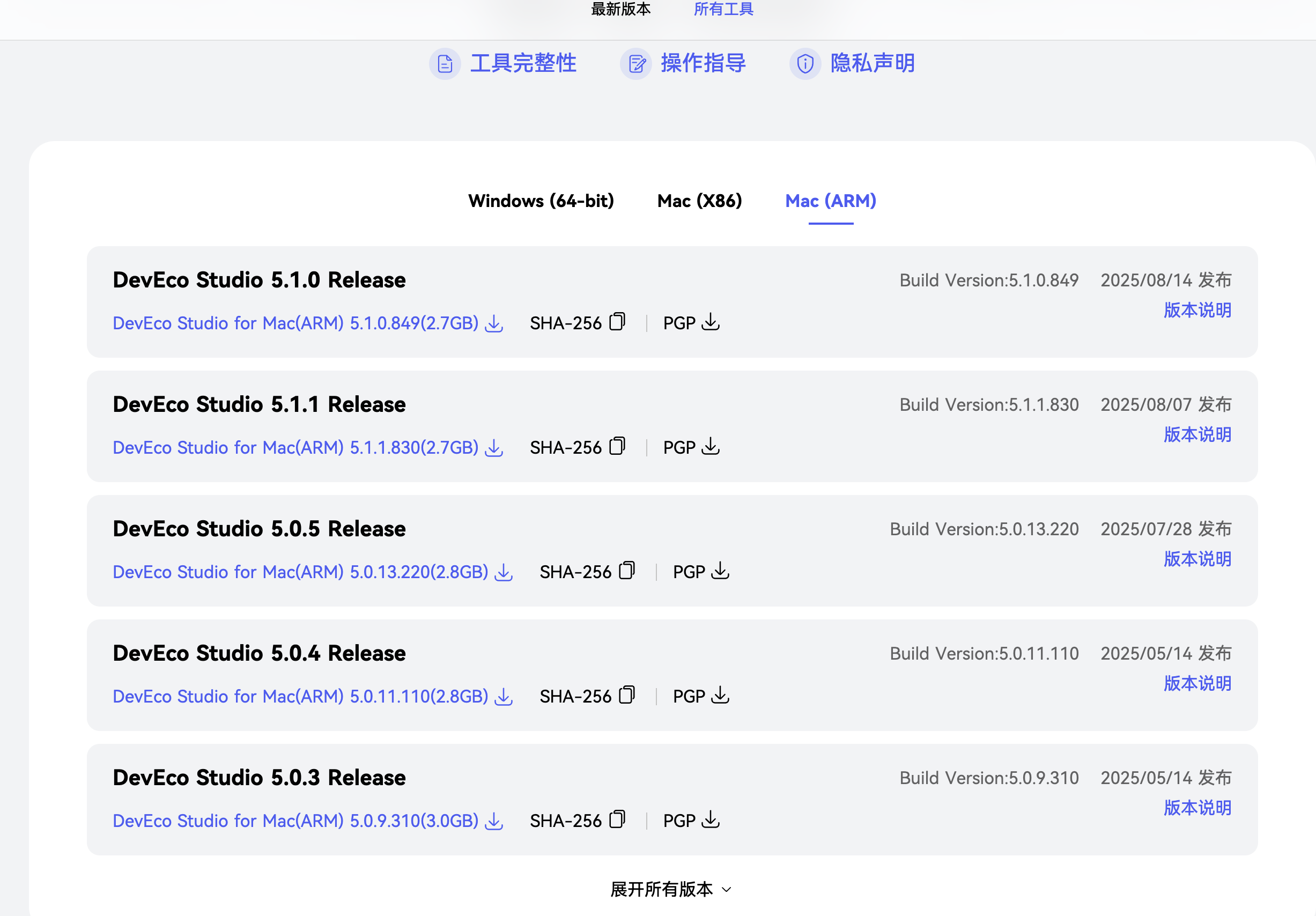Copy SHA-256 for DevEco Studio 5.0.4 Release
Viewport: 1316px width, 916px height.
tap(627, 695)
